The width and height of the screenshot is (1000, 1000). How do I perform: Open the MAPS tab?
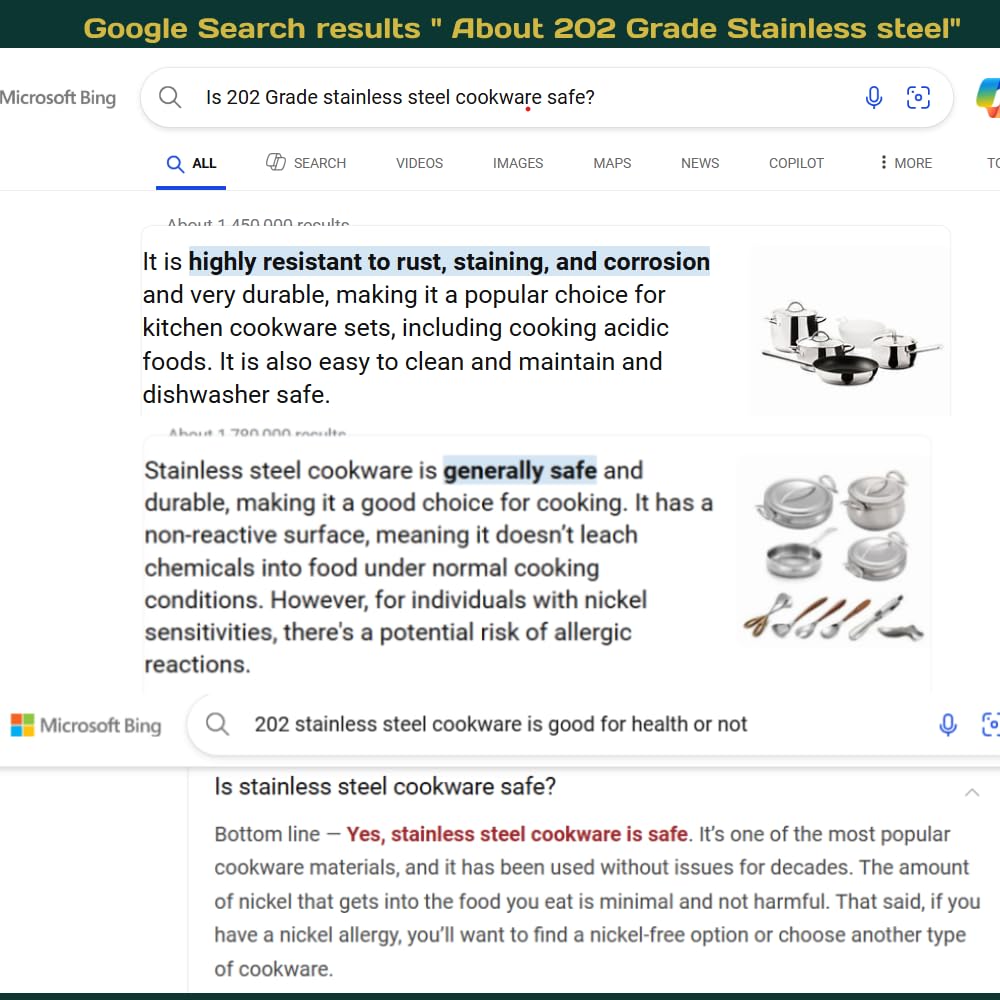[612, 163]
